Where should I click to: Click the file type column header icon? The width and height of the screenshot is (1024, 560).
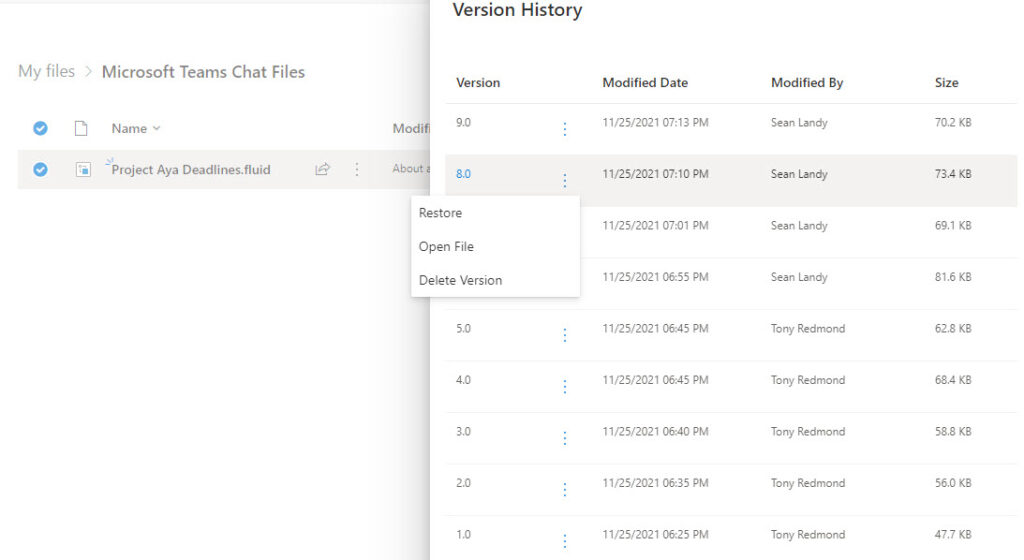[81, 129]
